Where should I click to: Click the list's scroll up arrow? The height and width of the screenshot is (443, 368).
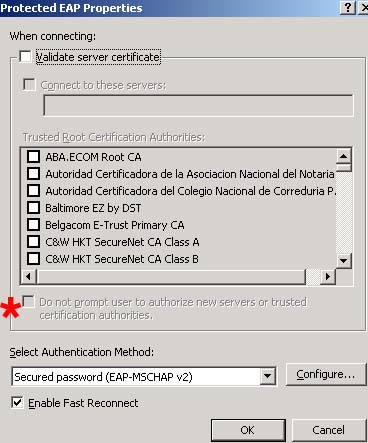point(344,156)
